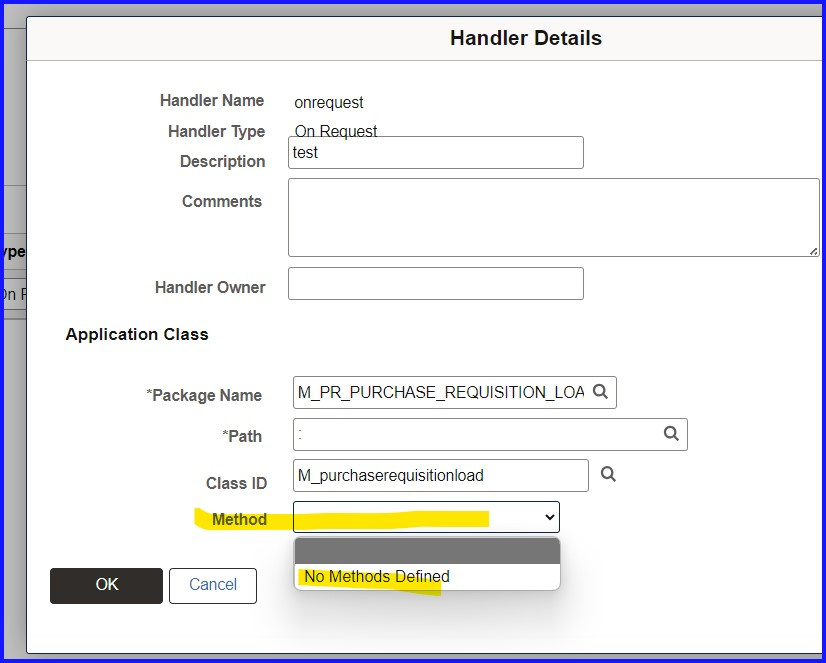Open Path lookup magnifier icon
Screen dimensions: 826x663
tap(671, 433)
